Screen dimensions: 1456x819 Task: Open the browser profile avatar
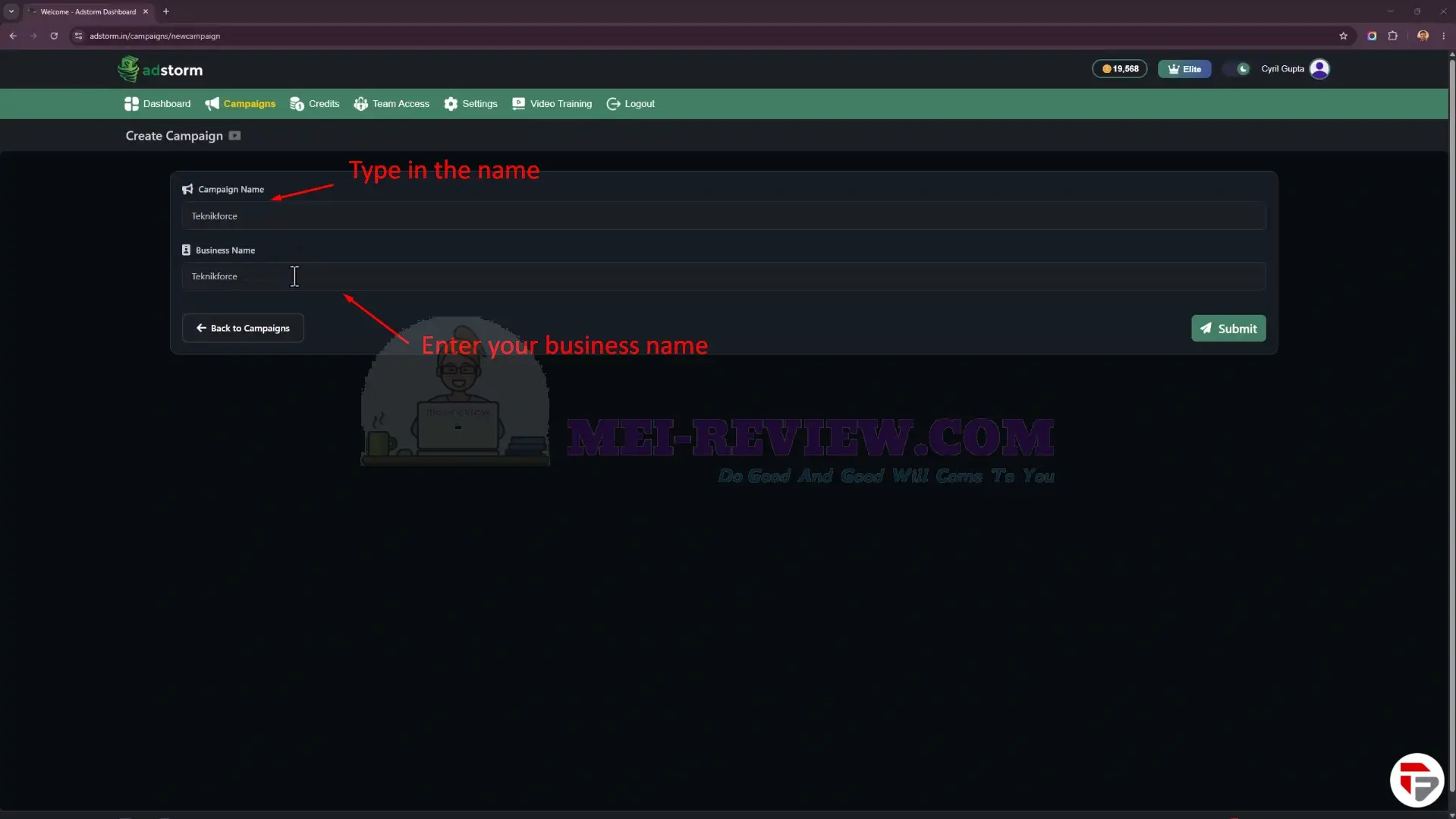[x=1423, y=36]
